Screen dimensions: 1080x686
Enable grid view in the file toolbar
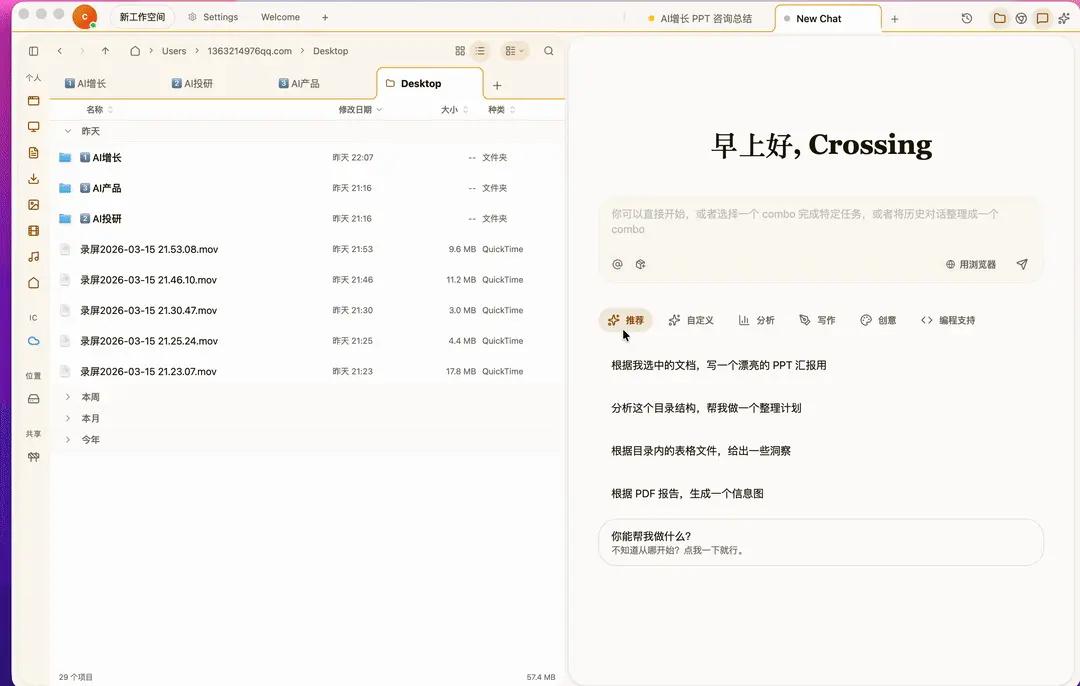(459, 50)
